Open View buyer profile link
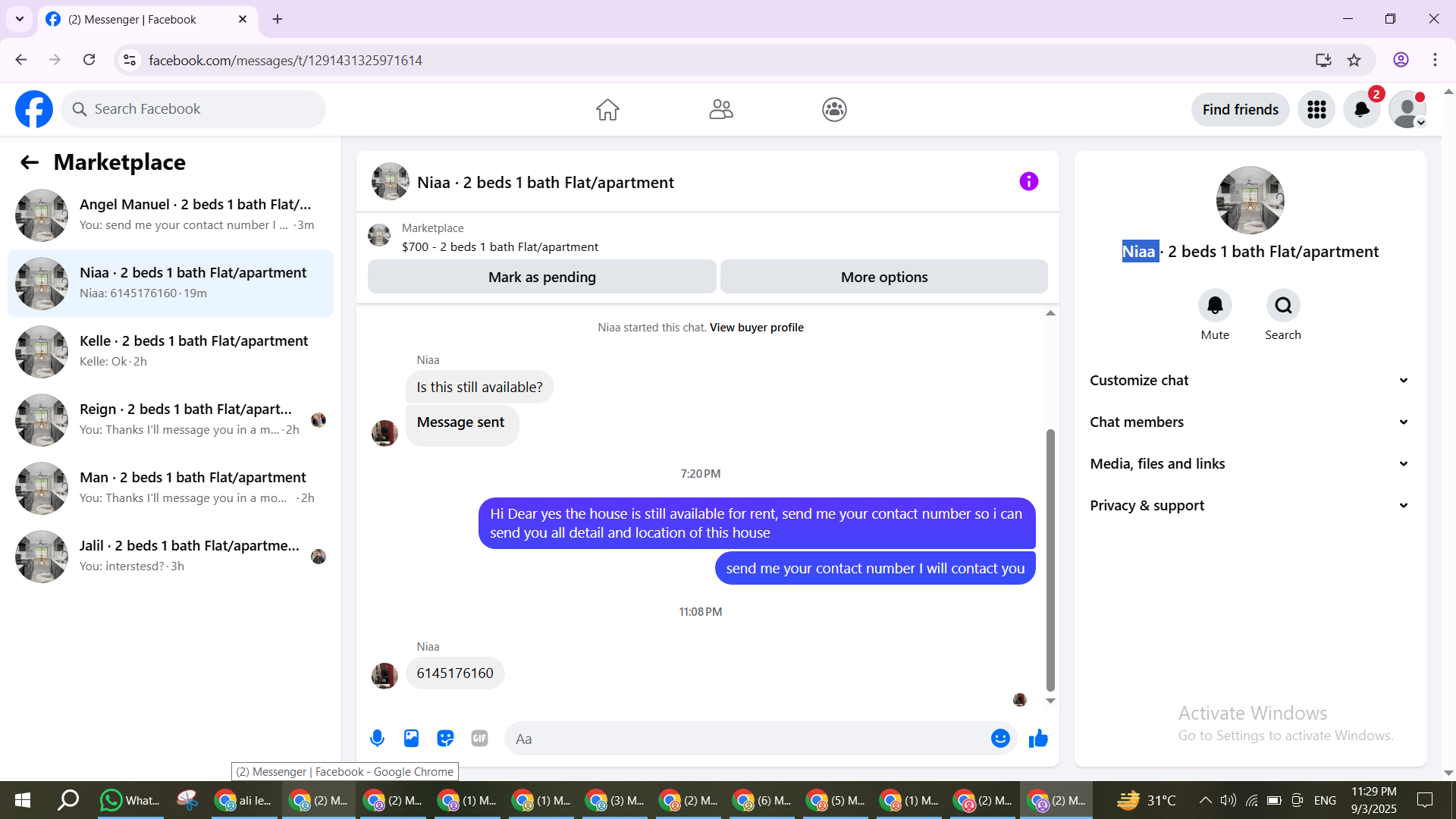Screen dimensions: 1456x819 point(756,328)
